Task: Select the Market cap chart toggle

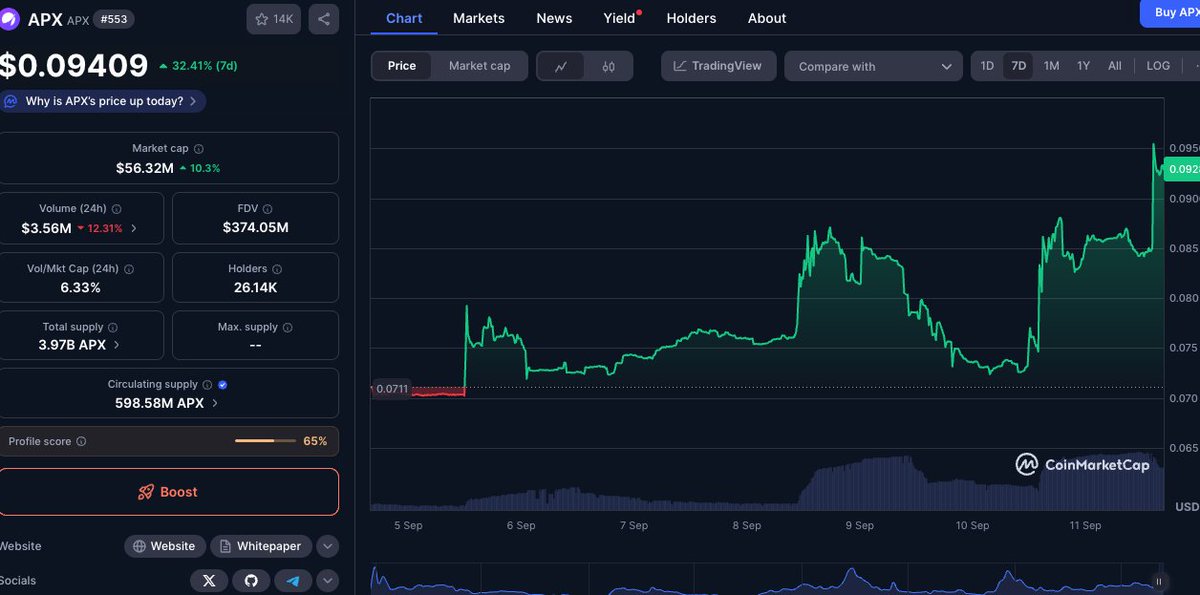Action: click(479, 66)
